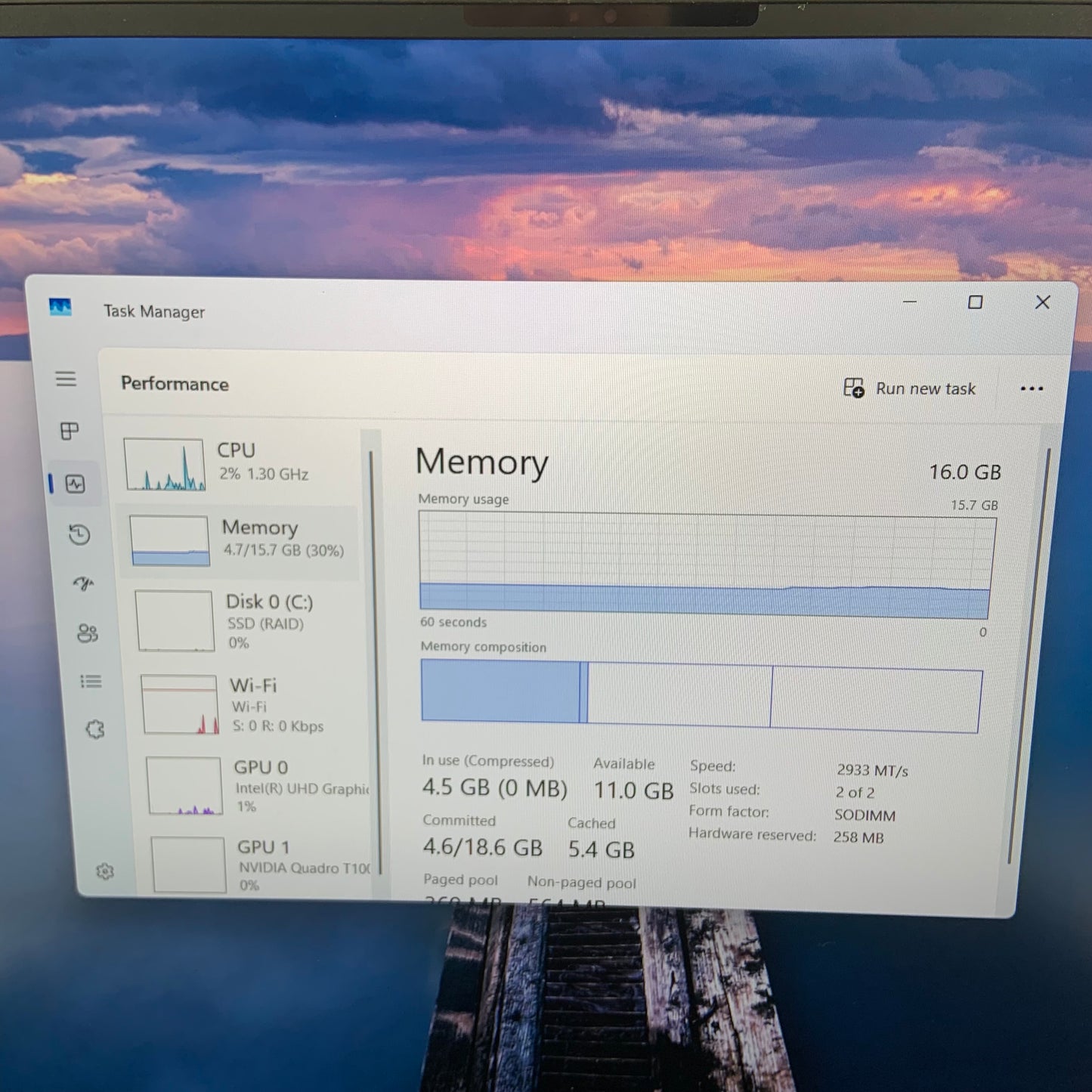The height and width of the screenshot is (1092, 1092).
Task: Expand the navigation sidebar hamburger menu
Action: pos(67,379)
